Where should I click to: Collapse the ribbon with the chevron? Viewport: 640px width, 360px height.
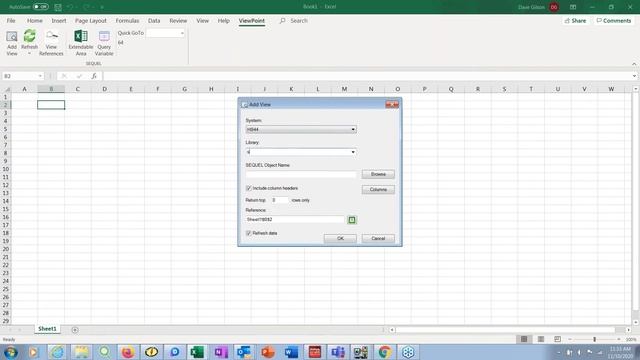coord(634,64)
